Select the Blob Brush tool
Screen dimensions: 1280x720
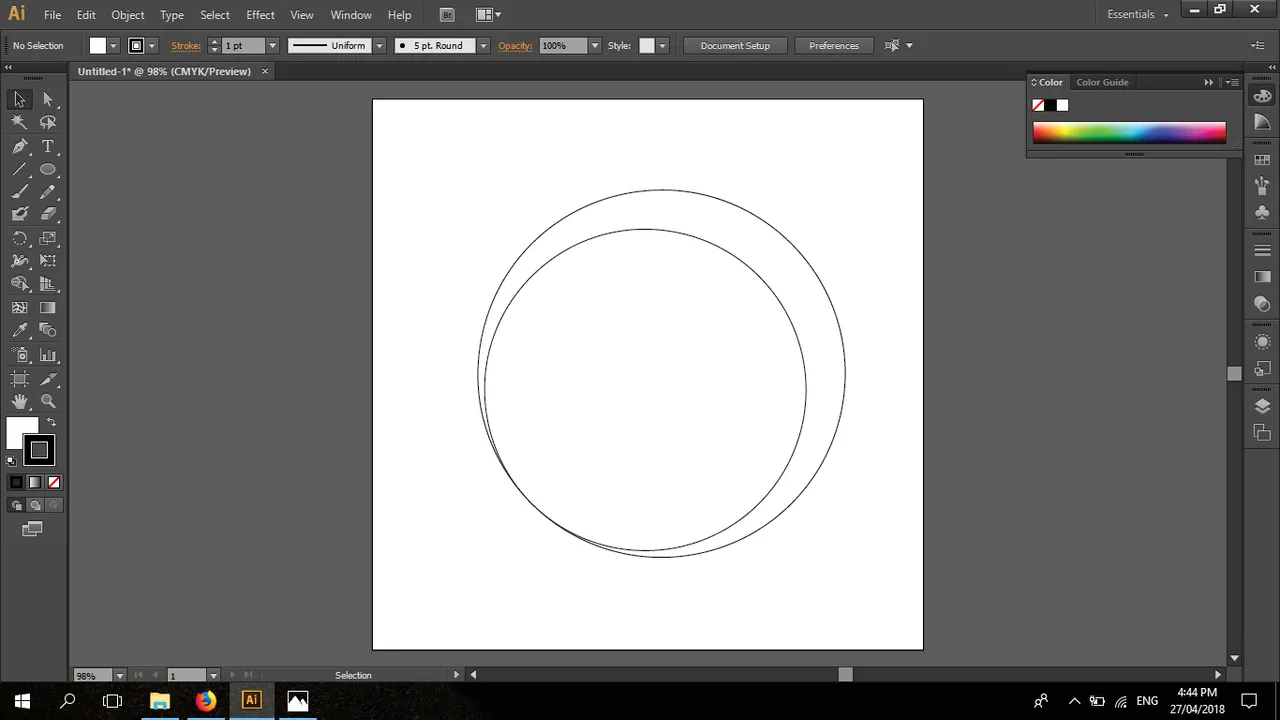(x=19, y=214)
